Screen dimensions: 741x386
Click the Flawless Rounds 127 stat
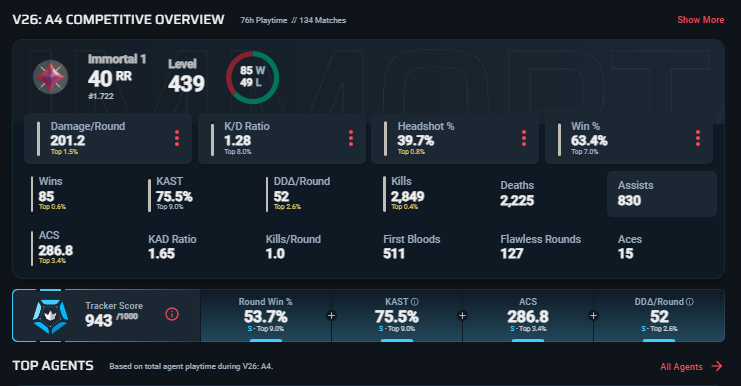click(x=541, y=247)
